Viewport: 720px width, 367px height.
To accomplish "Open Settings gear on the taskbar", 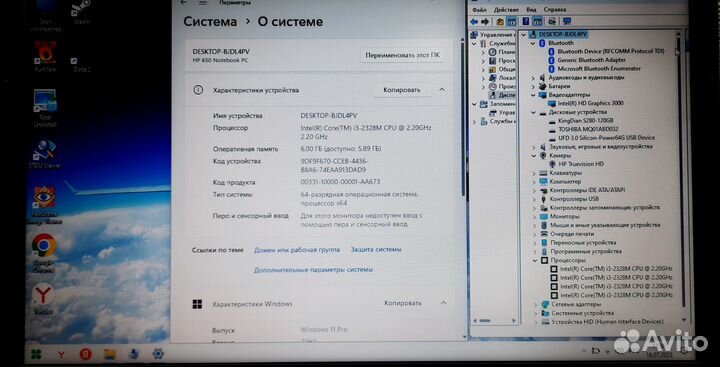I will click(158, 354).
